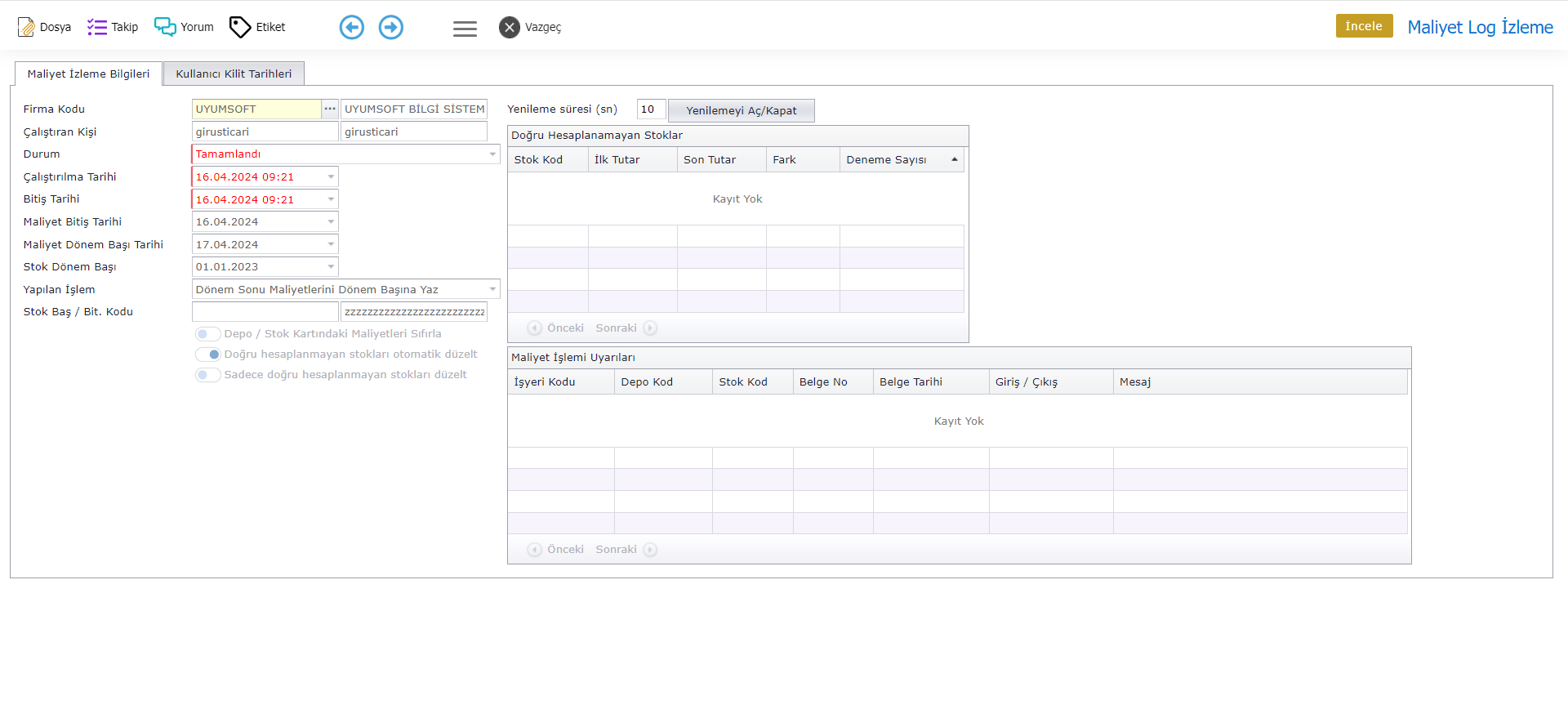Open the Takip tracking list icon
1568x727 pixels.
97,27
